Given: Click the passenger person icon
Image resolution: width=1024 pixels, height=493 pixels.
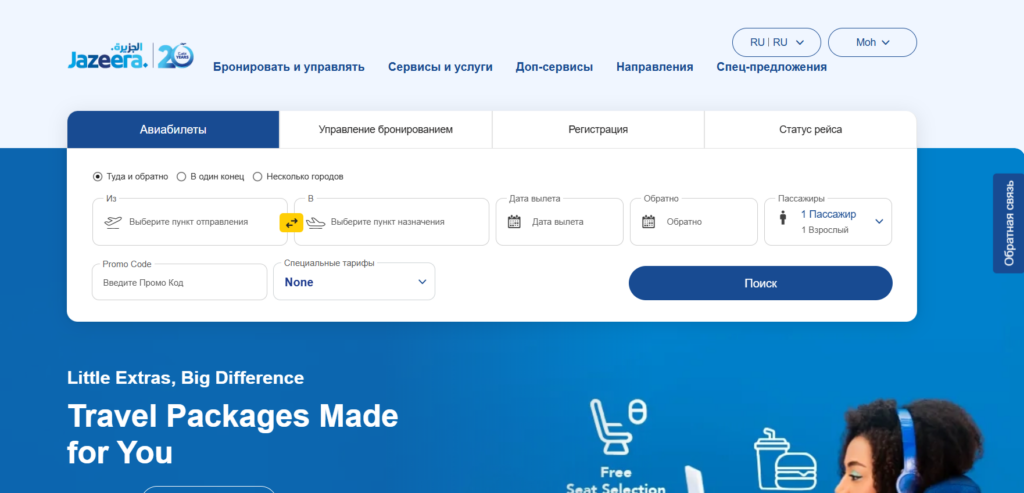Looking at the screenshot, I should (x=783, y=219).
